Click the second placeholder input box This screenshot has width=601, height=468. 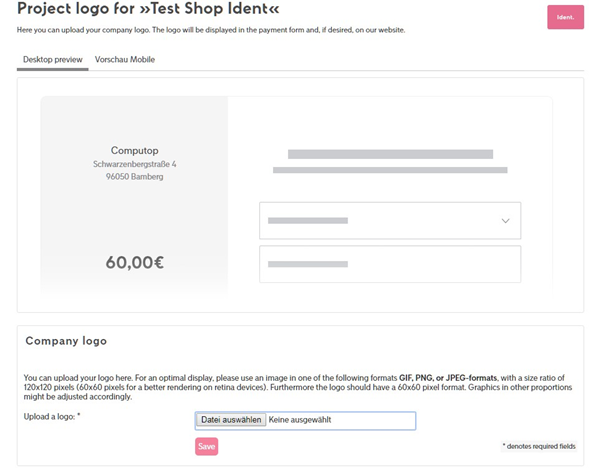[390, 264]
